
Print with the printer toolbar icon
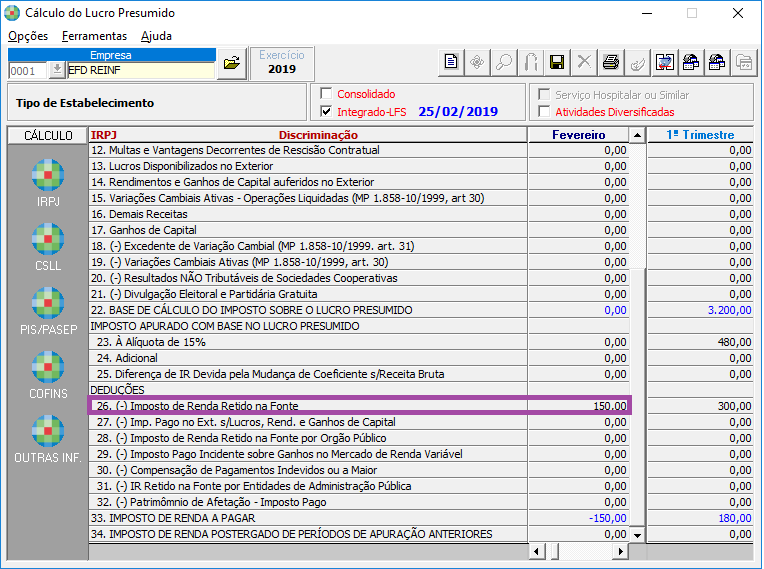[x=611, y=62]
